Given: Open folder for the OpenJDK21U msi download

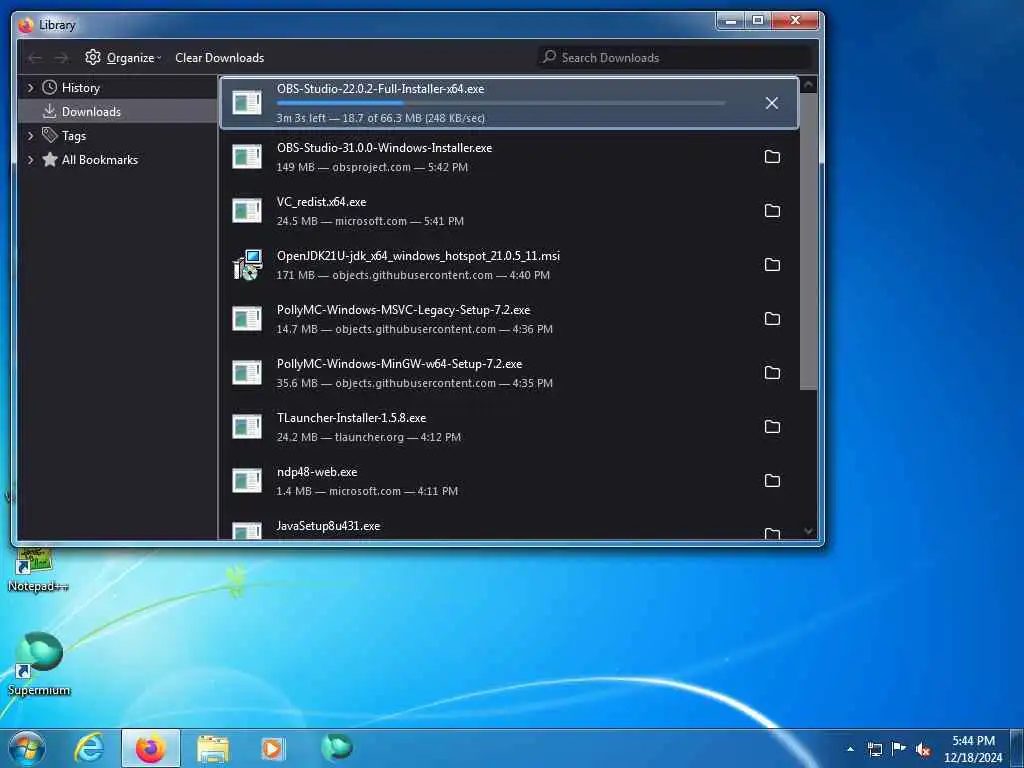Looking at the screenshot, I should point(772,264).
